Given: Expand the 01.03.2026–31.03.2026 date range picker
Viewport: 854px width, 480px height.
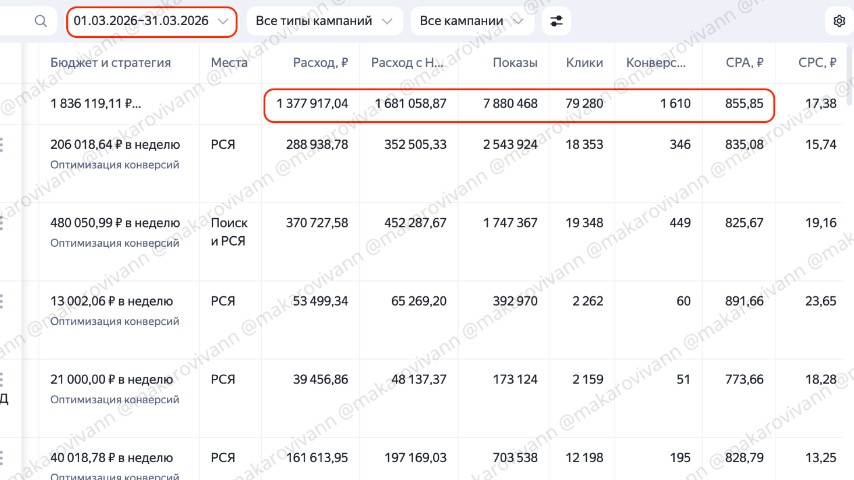Looking at the screenshot, I should click(x=151, y=21).
